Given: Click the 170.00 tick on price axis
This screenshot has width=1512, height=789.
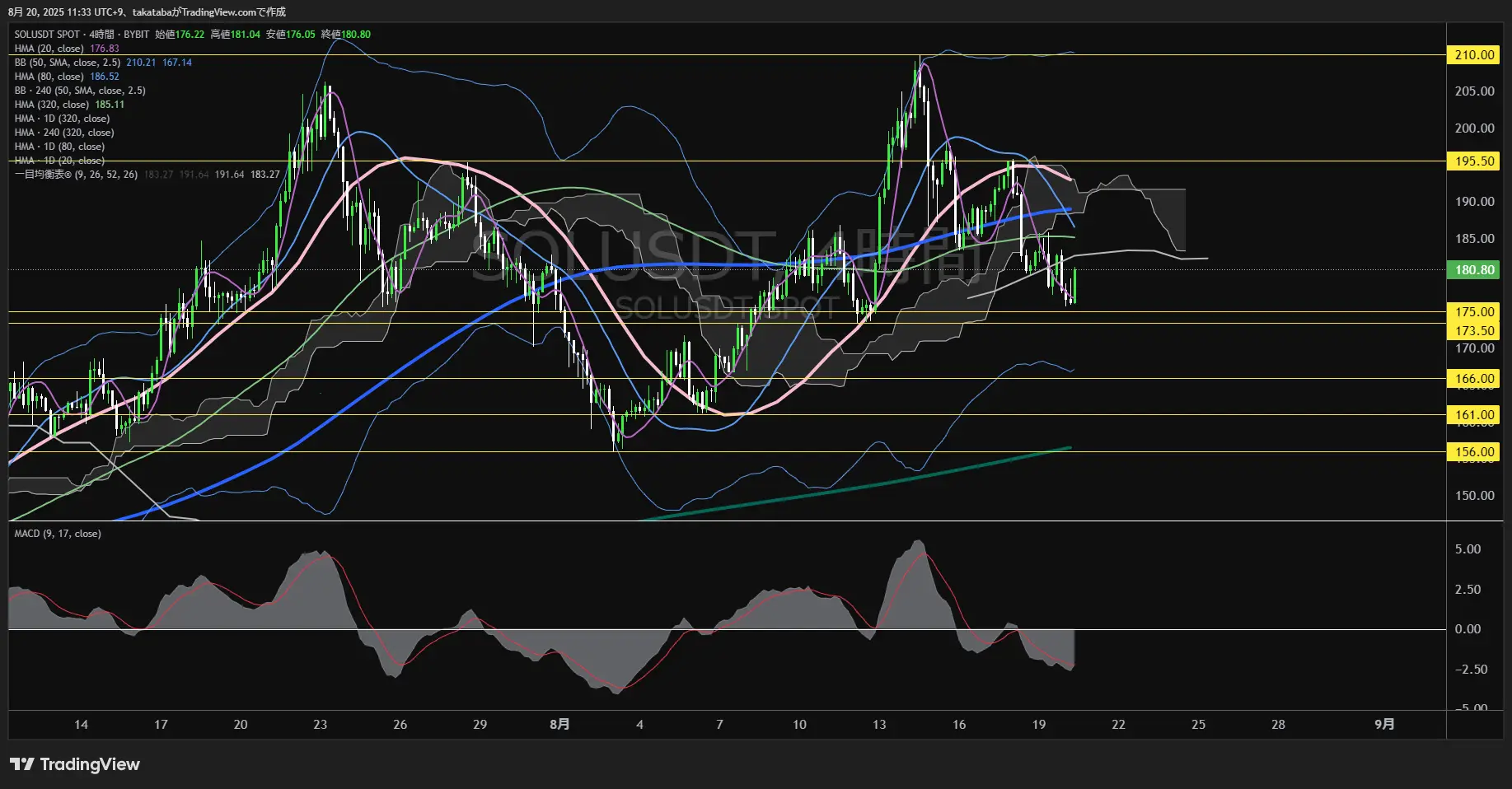Looking at the screenshot, I should point(1474,348).
